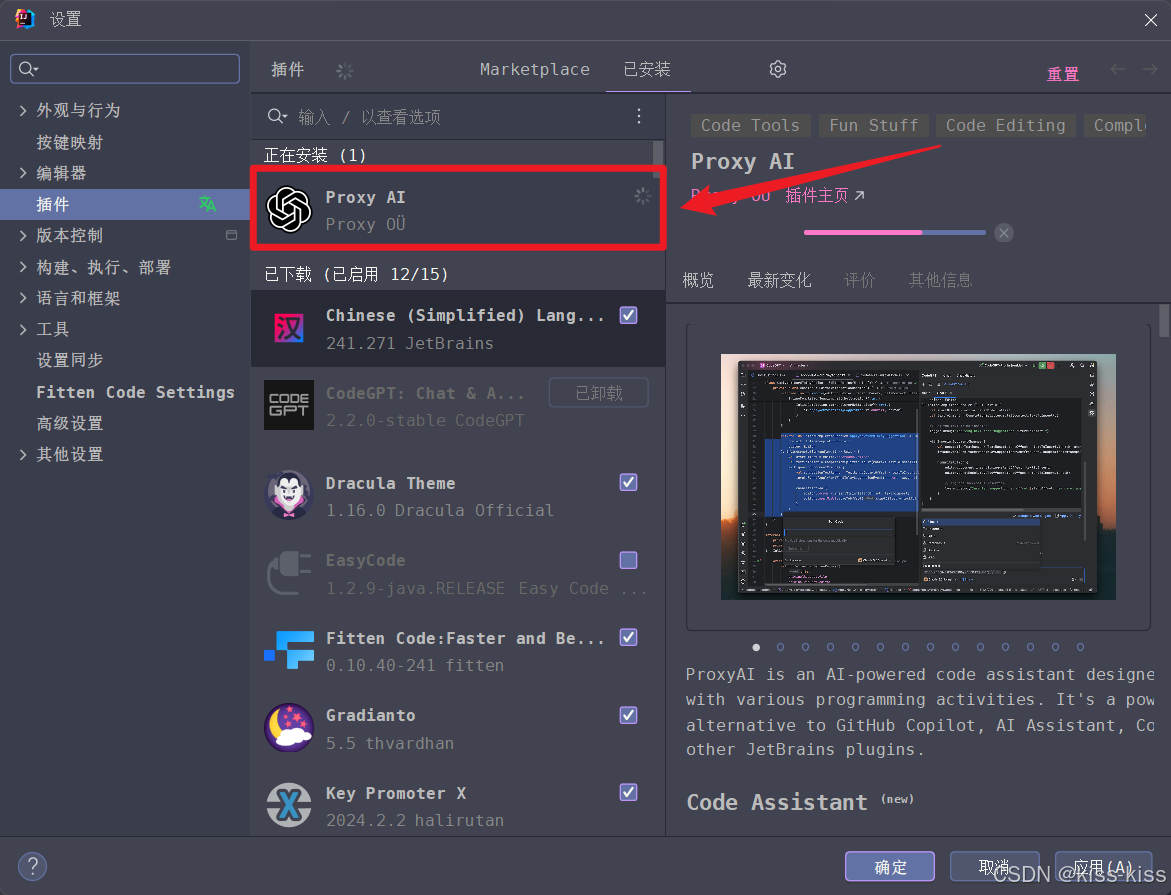Navigate forward with the right arrow
Image resolution: width=1171 pixels, height=895 pixels.
pos(1149,69)
